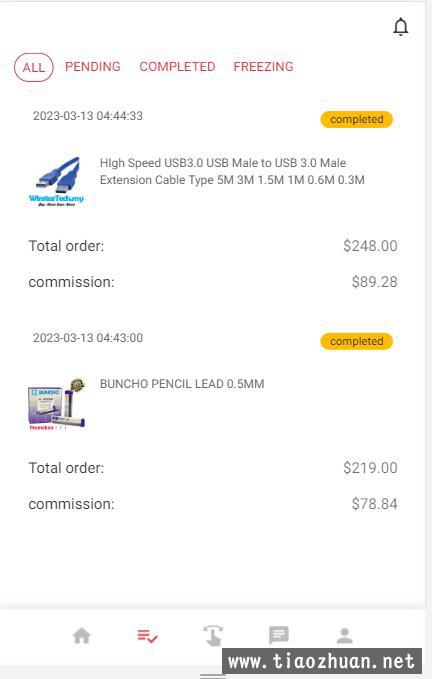Click the completed badge on the 04:43:00 order
Screen dimensions: 432x679
click(x=357, y=341)
